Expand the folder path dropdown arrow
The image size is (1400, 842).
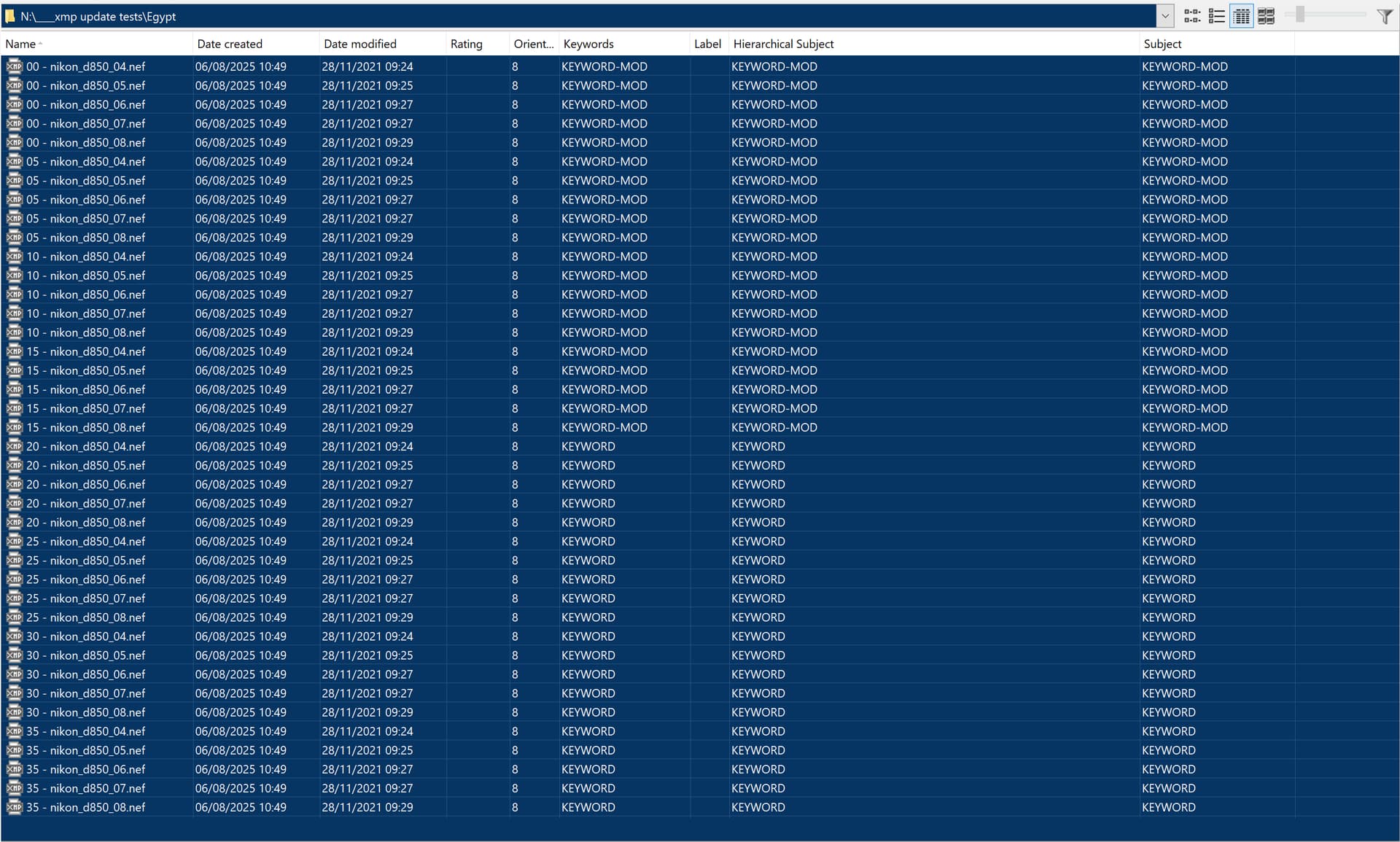1165,16
